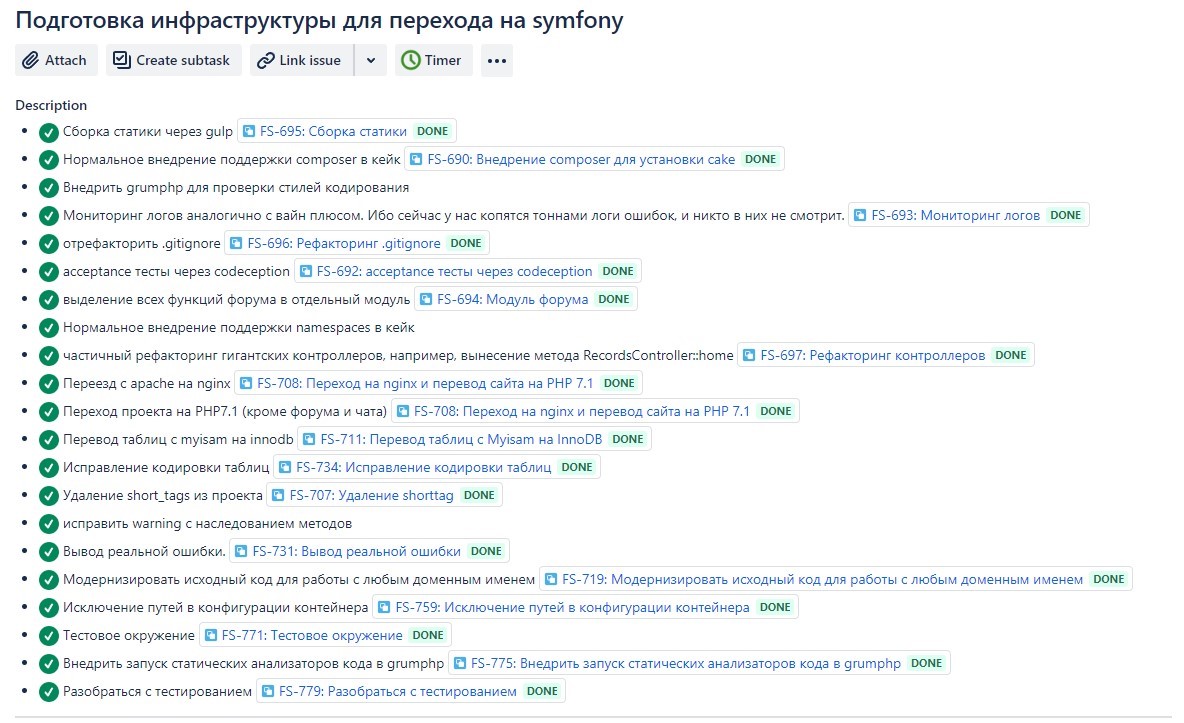Click green checkmark beside Удаление short_tags из проекта
1184x723 pixels.
click(49, 496)
